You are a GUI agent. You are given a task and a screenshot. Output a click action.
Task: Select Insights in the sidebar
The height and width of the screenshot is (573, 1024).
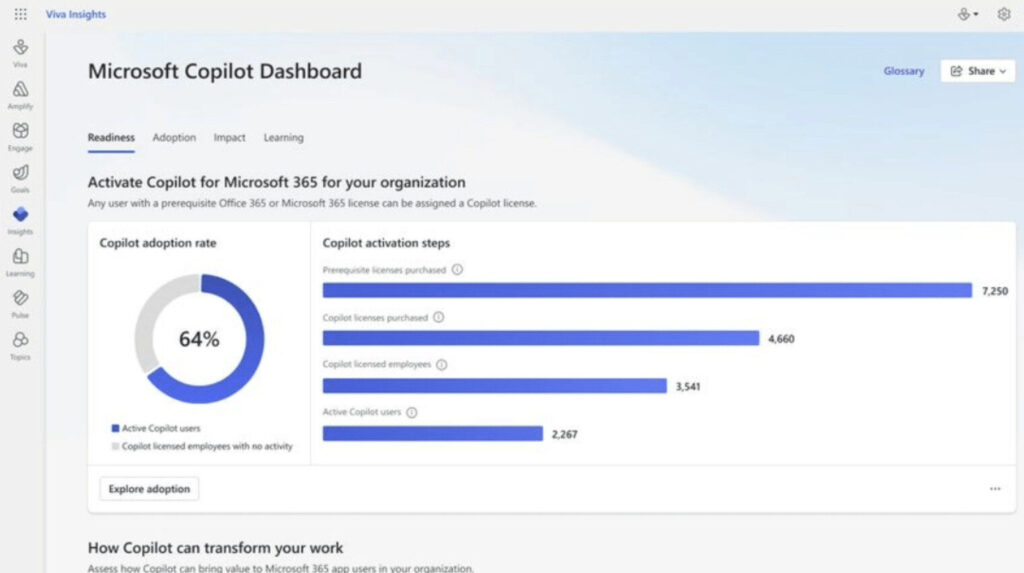point(20,220)
